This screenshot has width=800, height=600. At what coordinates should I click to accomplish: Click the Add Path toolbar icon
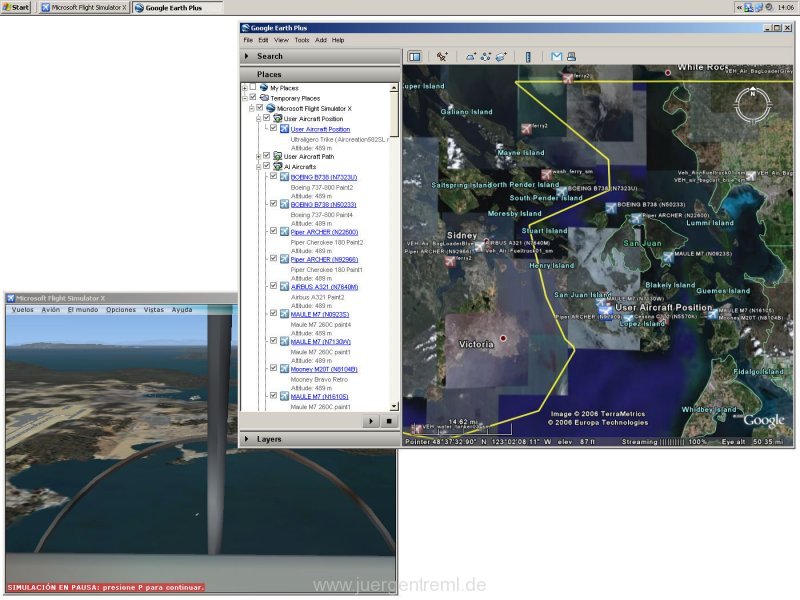click(486, 57)
